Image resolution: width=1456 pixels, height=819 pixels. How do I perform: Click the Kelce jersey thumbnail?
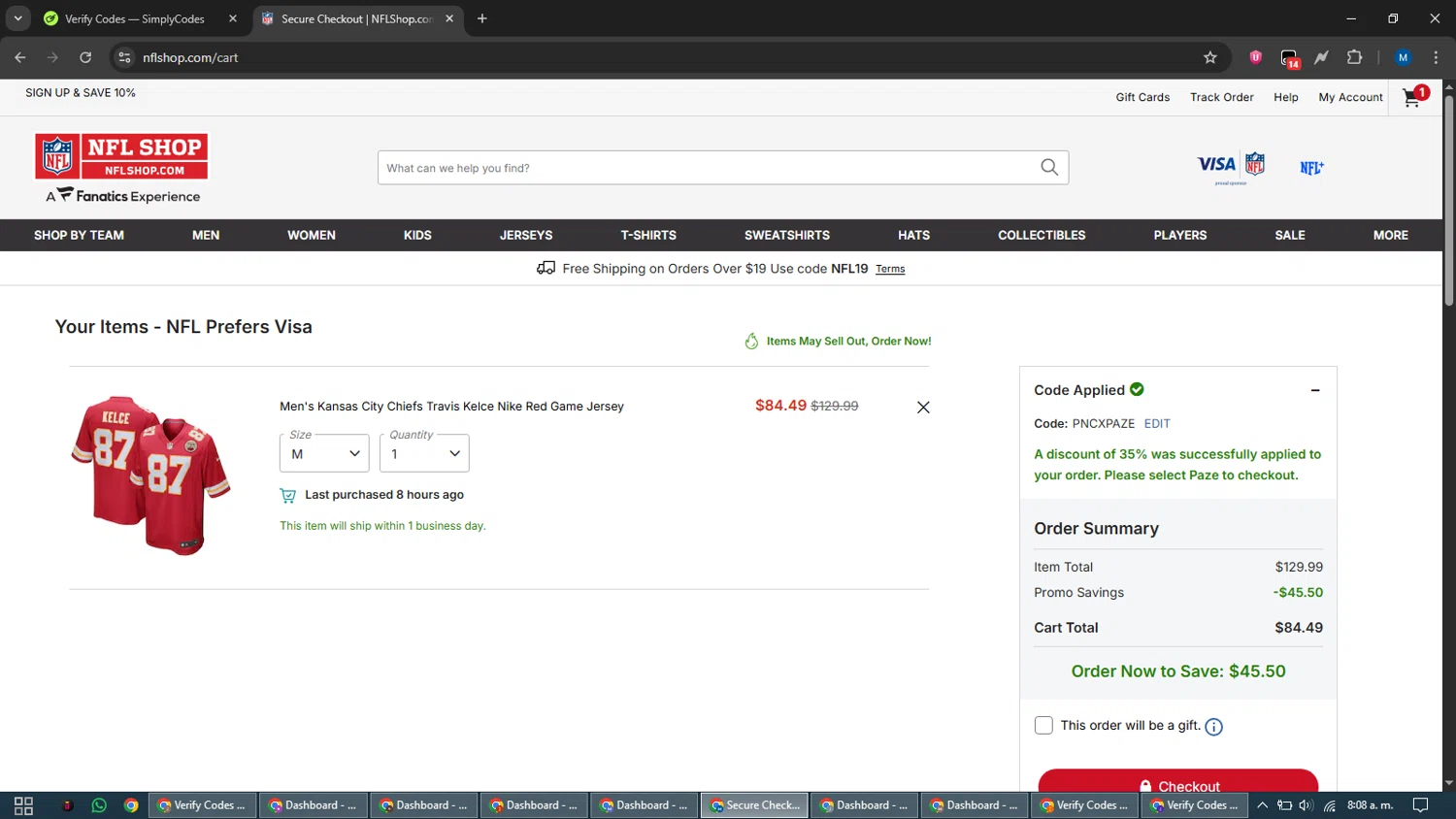click(x=150, y=475)
